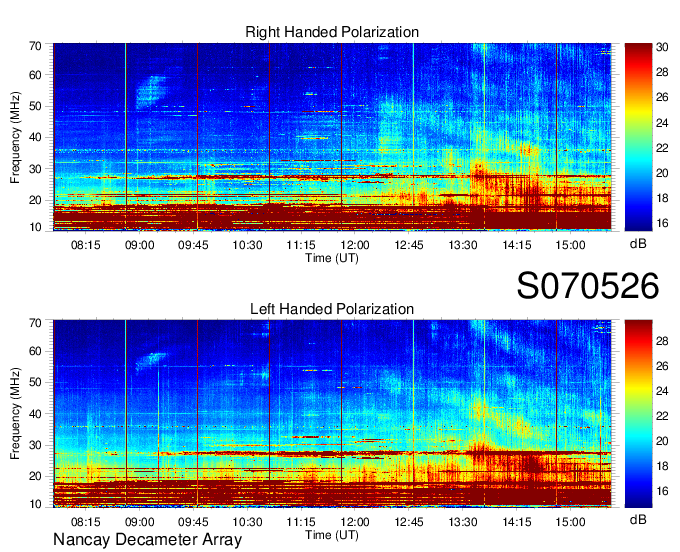
Task: Click the 10:30 tick on bottom plot
Action: tap(247, 522)
